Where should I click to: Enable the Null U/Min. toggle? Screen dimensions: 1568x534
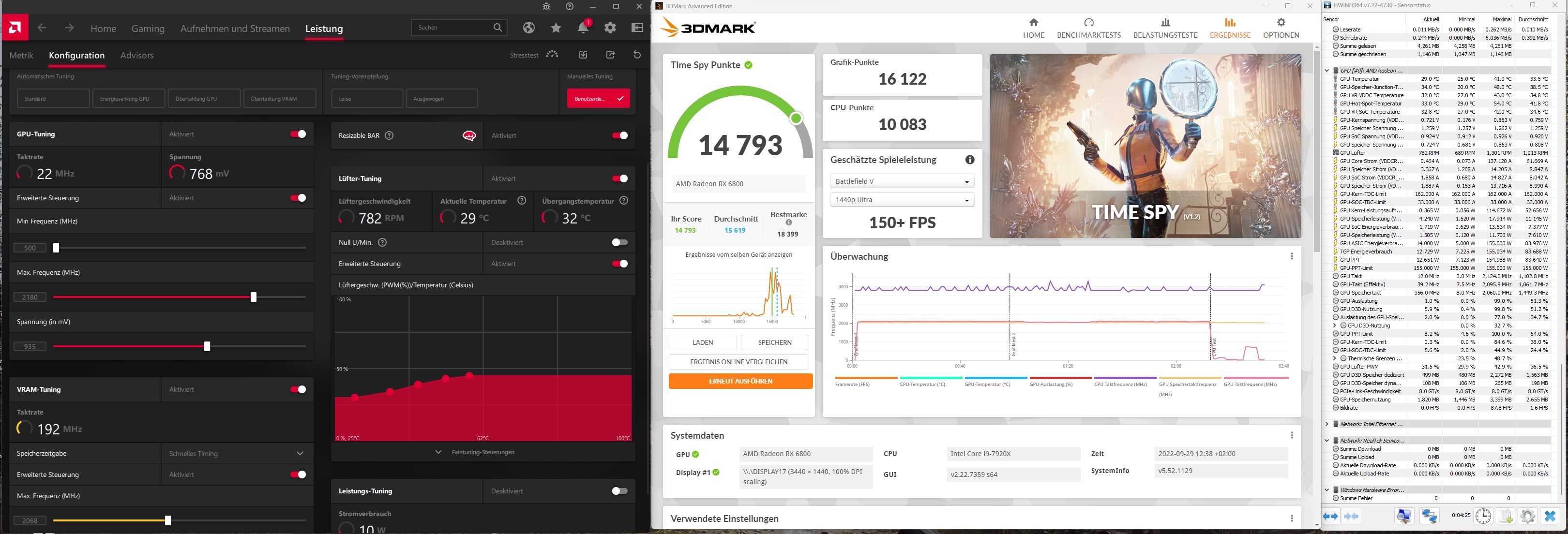point(619,242)
